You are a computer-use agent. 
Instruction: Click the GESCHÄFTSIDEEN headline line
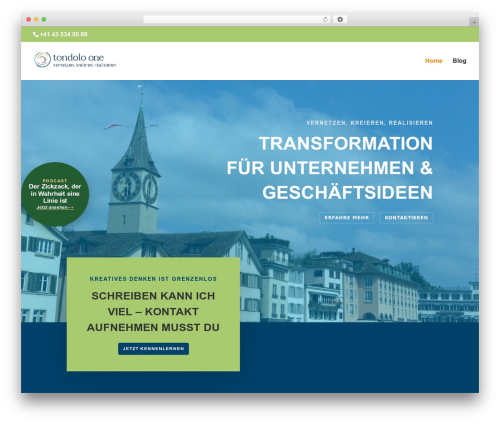click(347, 193)
